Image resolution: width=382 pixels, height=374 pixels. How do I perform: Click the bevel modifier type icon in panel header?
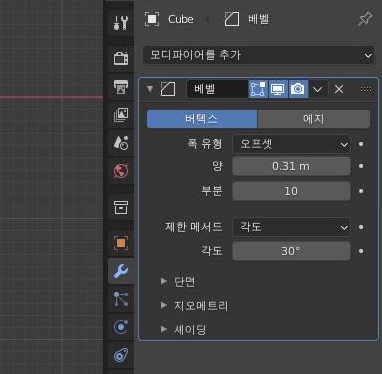(168, 89)
